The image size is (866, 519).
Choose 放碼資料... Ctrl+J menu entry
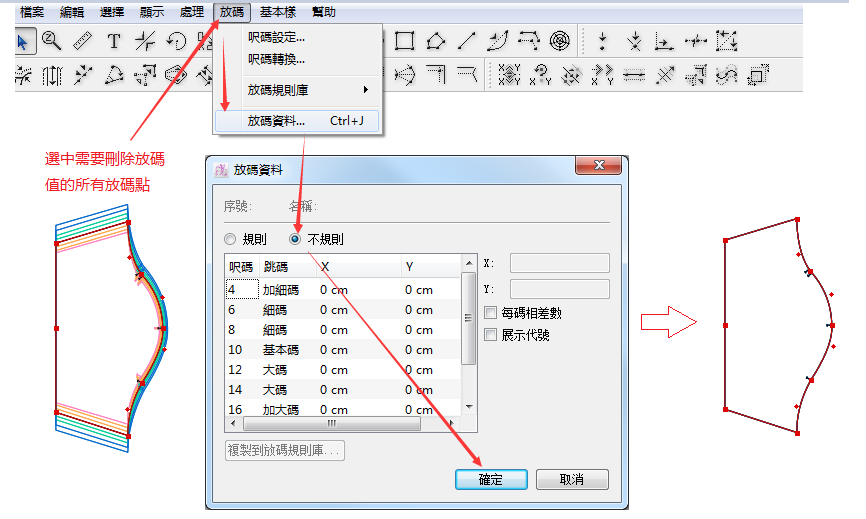point(298,121)
